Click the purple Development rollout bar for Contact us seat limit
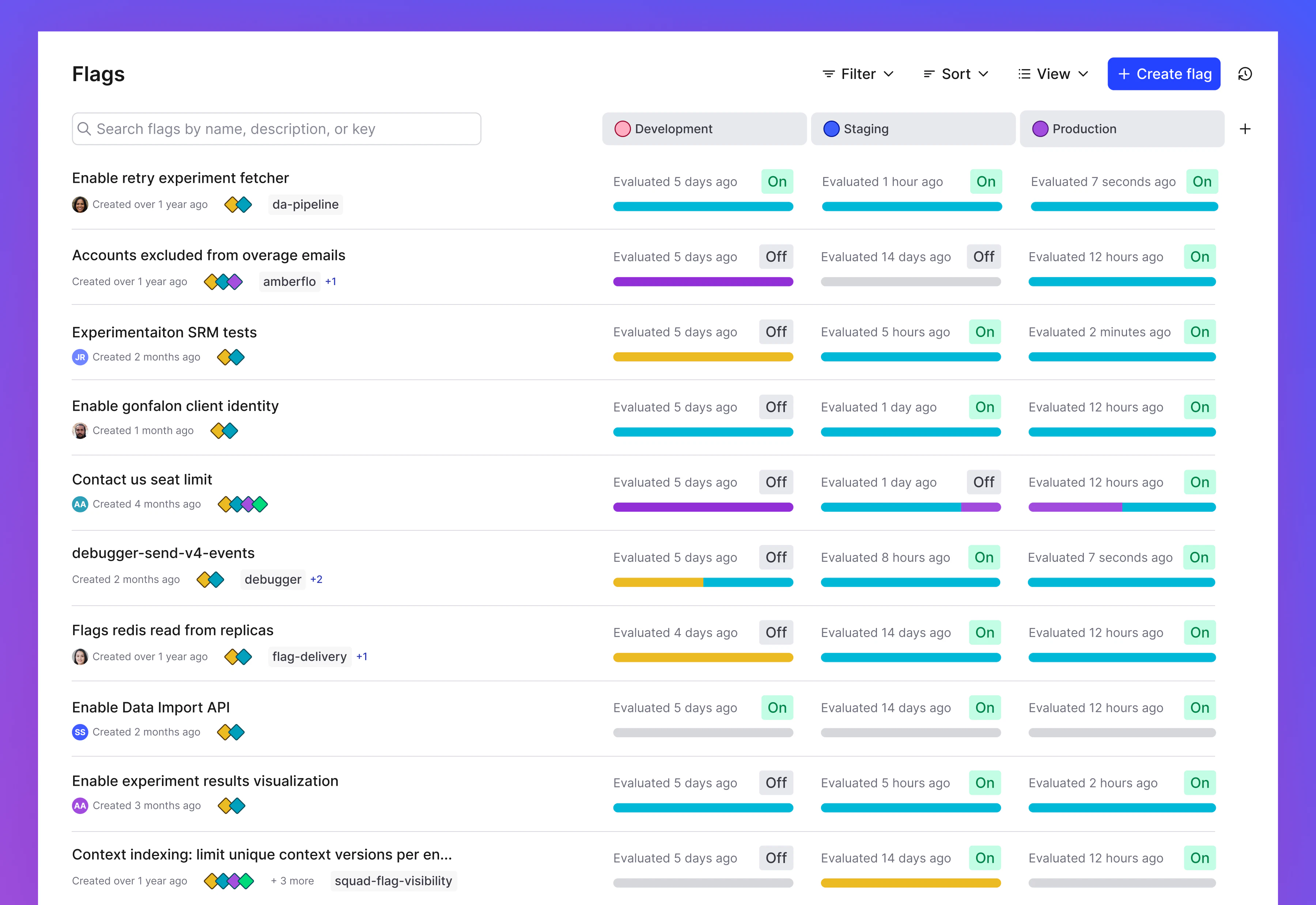The width and height of the screenshot is (1316, 905). (x=703, y=506)
